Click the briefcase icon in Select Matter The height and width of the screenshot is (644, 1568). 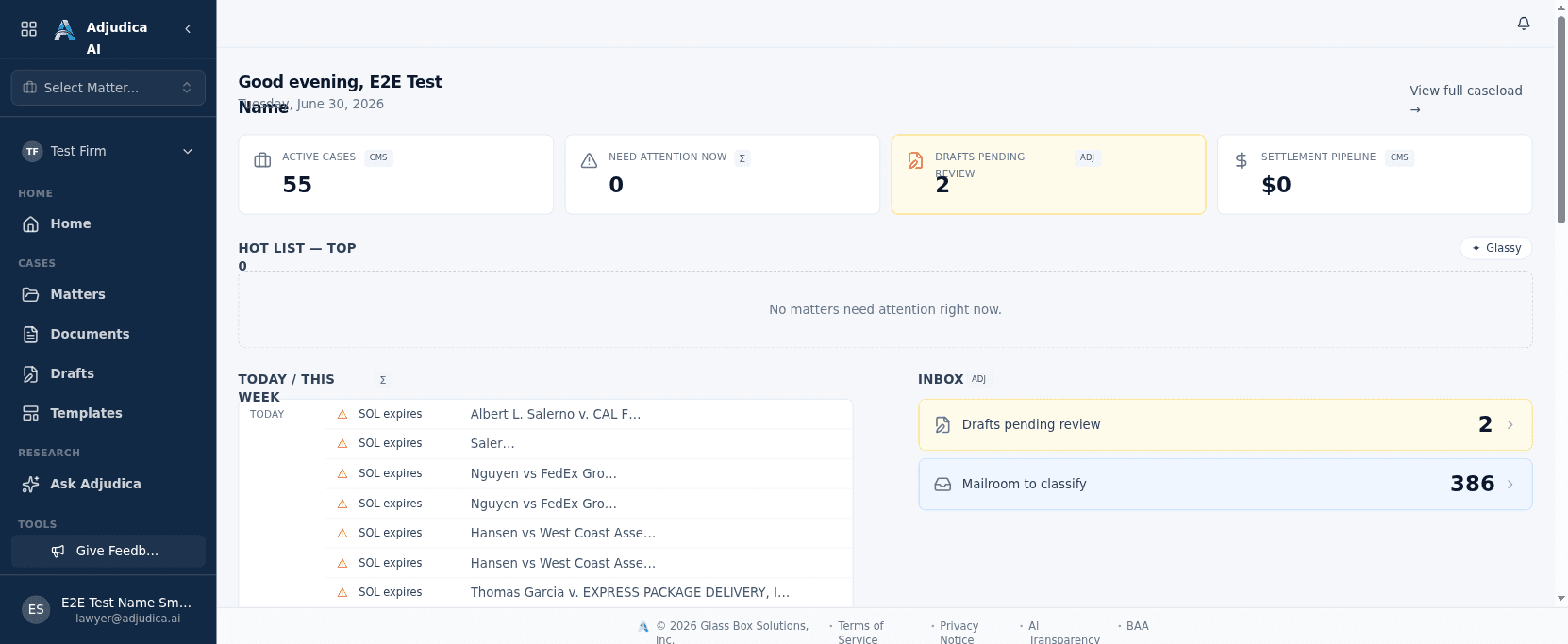click(30, 88)
